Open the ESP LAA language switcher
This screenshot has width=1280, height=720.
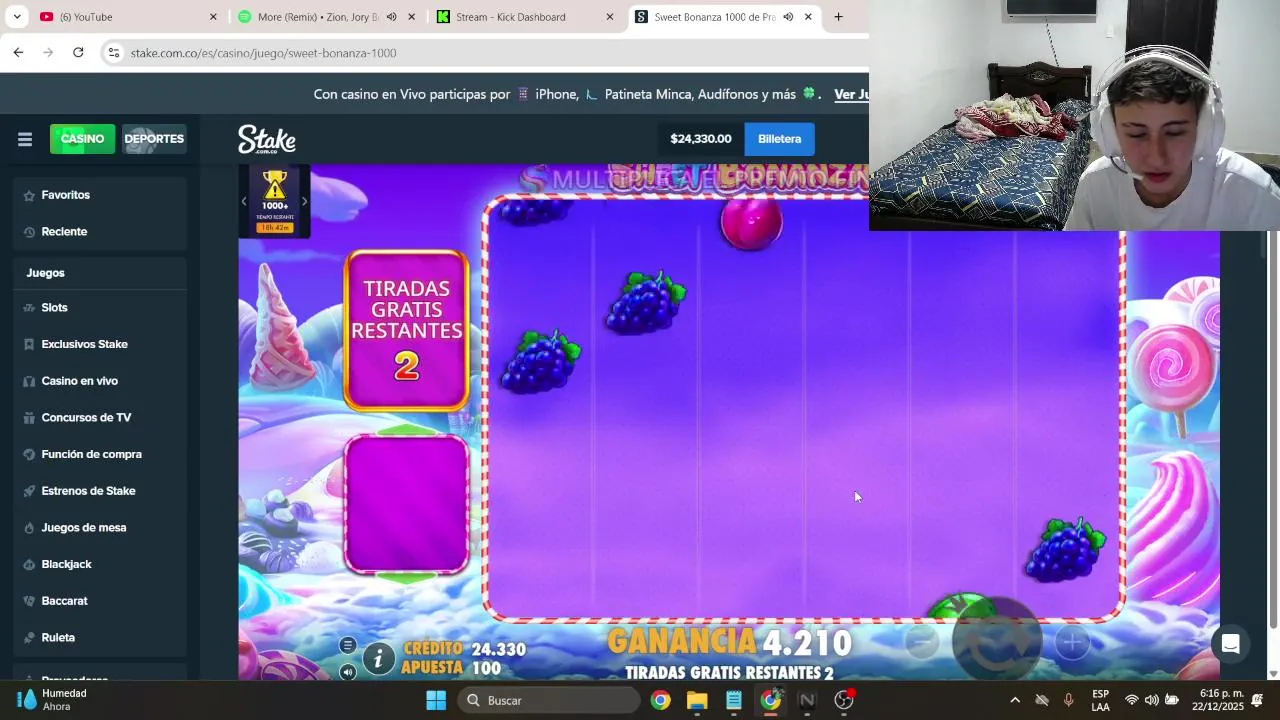(1100, 700)
